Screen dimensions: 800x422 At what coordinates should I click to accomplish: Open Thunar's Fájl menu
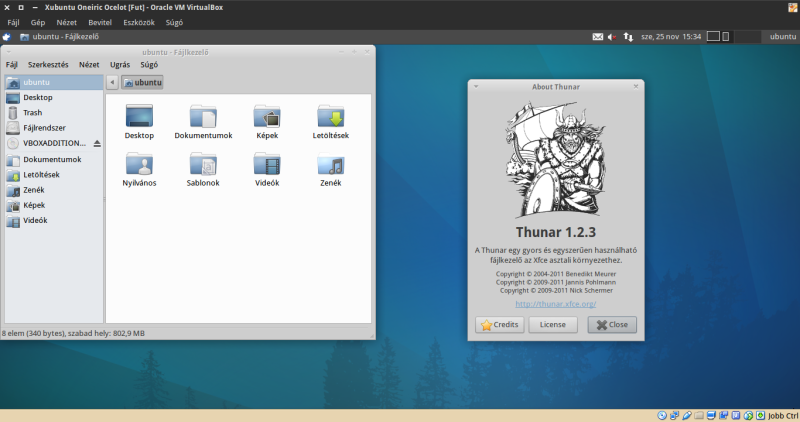(12, 65)
